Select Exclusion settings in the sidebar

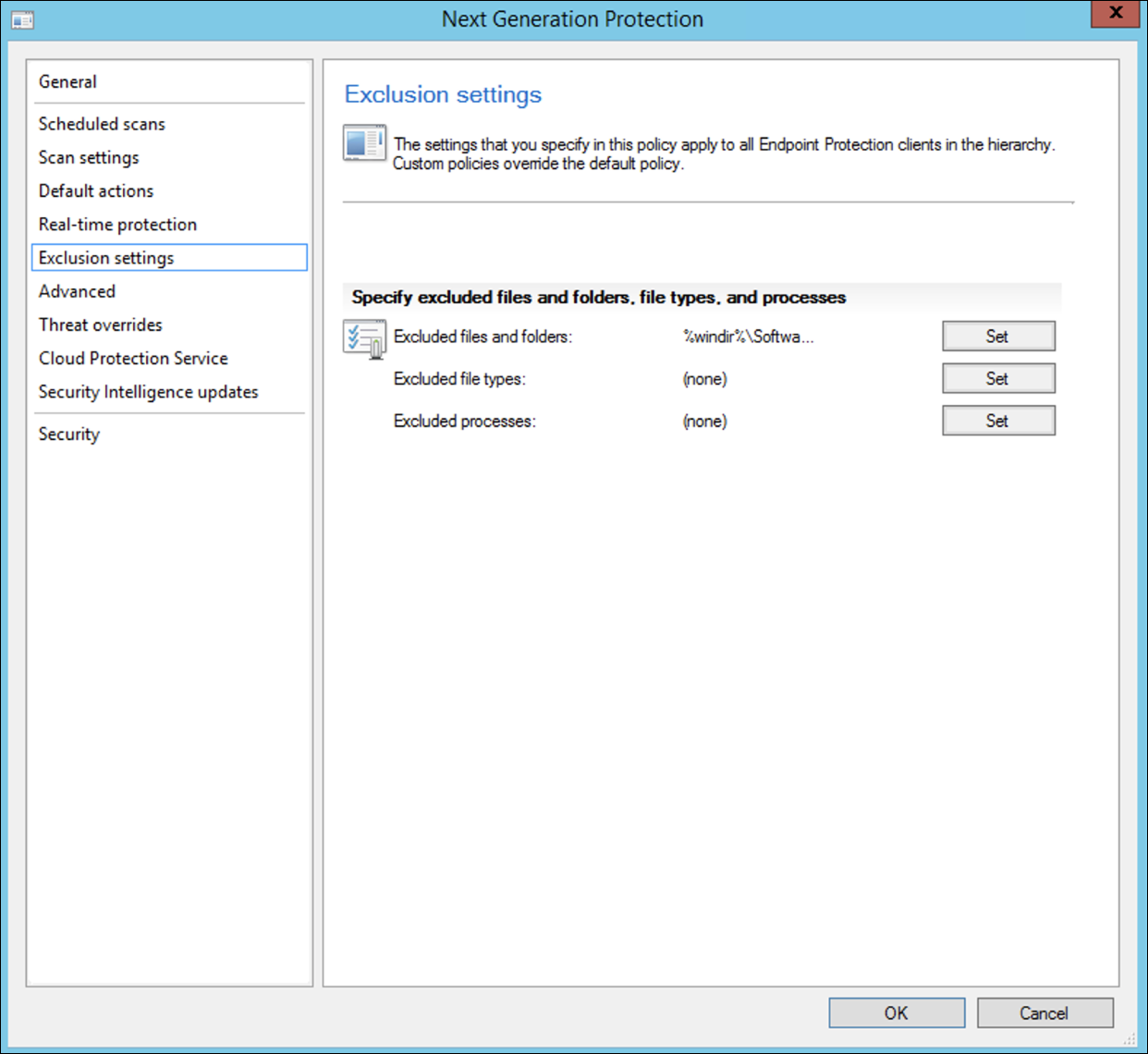(x=106, y=258)
